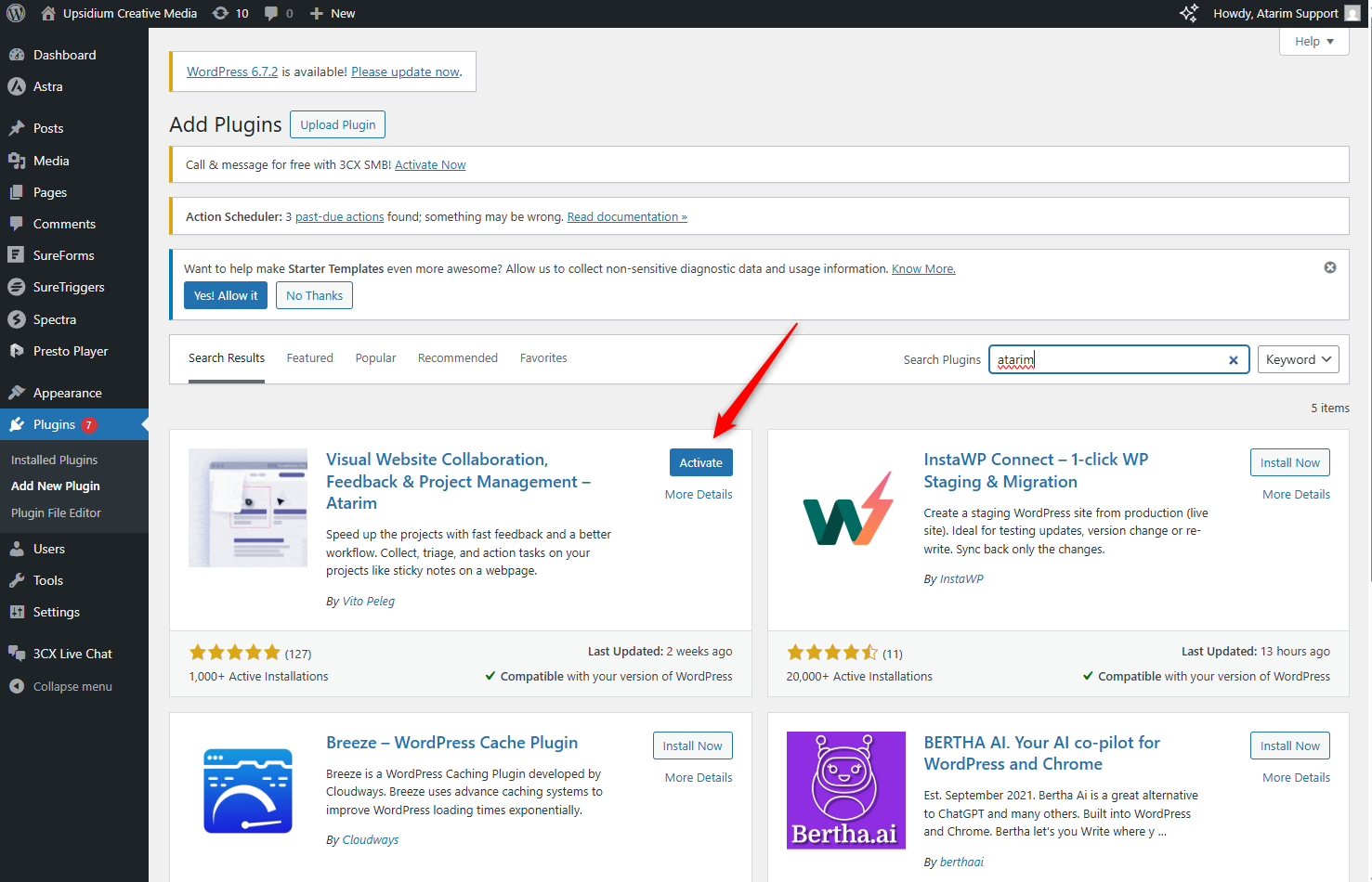Install the Breeze cache plugin
This screenshot has height=882, width=1372.
(x=693, y=746)
